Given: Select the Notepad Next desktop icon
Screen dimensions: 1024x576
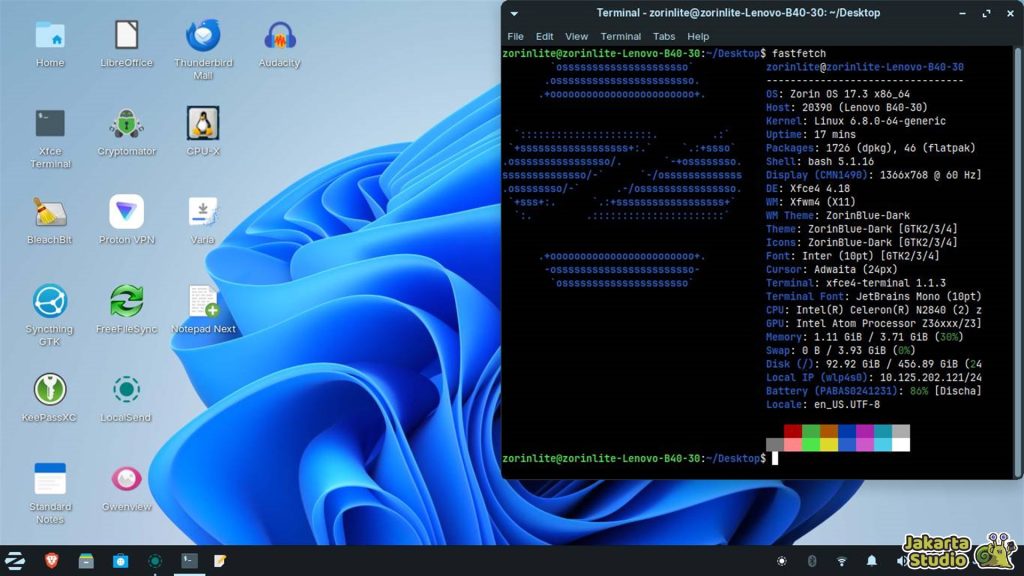Looking at the screenshot, I should point(203,300).
